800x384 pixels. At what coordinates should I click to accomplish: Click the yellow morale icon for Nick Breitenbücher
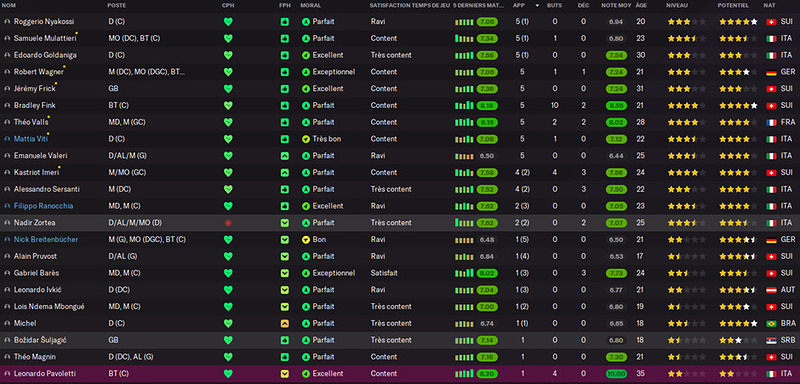(x=306, y=240)
